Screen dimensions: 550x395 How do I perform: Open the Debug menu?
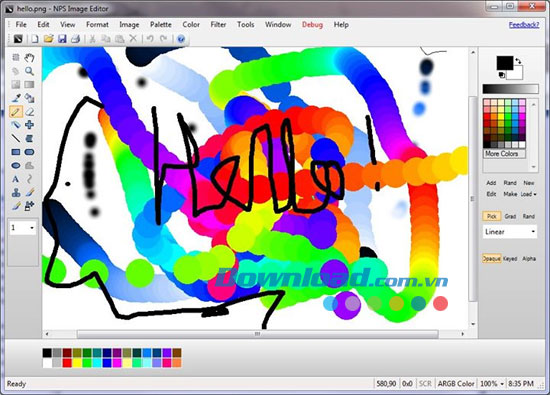point(312,25)
